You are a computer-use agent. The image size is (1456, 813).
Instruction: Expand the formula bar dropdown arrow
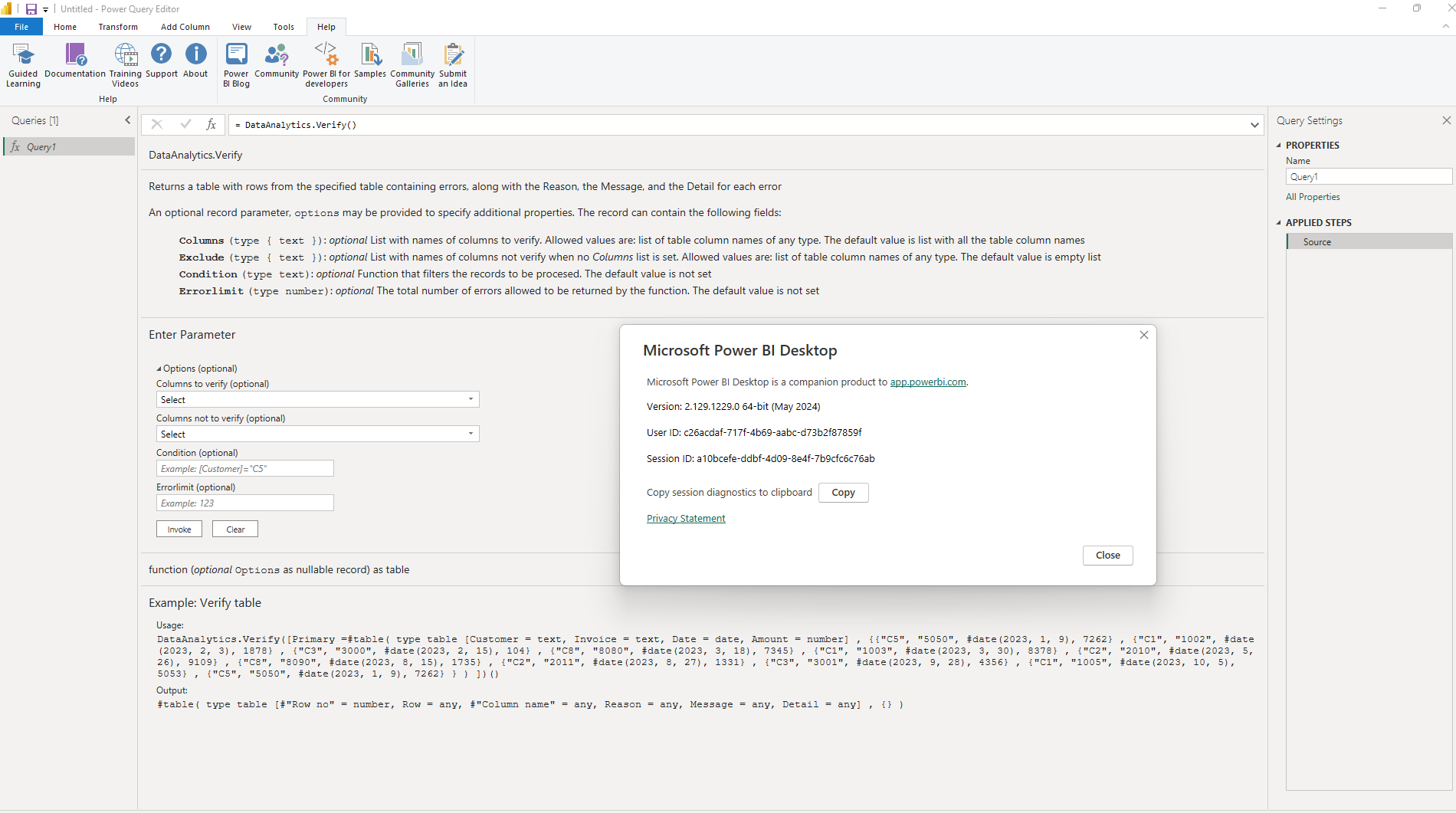point(1254,125)
